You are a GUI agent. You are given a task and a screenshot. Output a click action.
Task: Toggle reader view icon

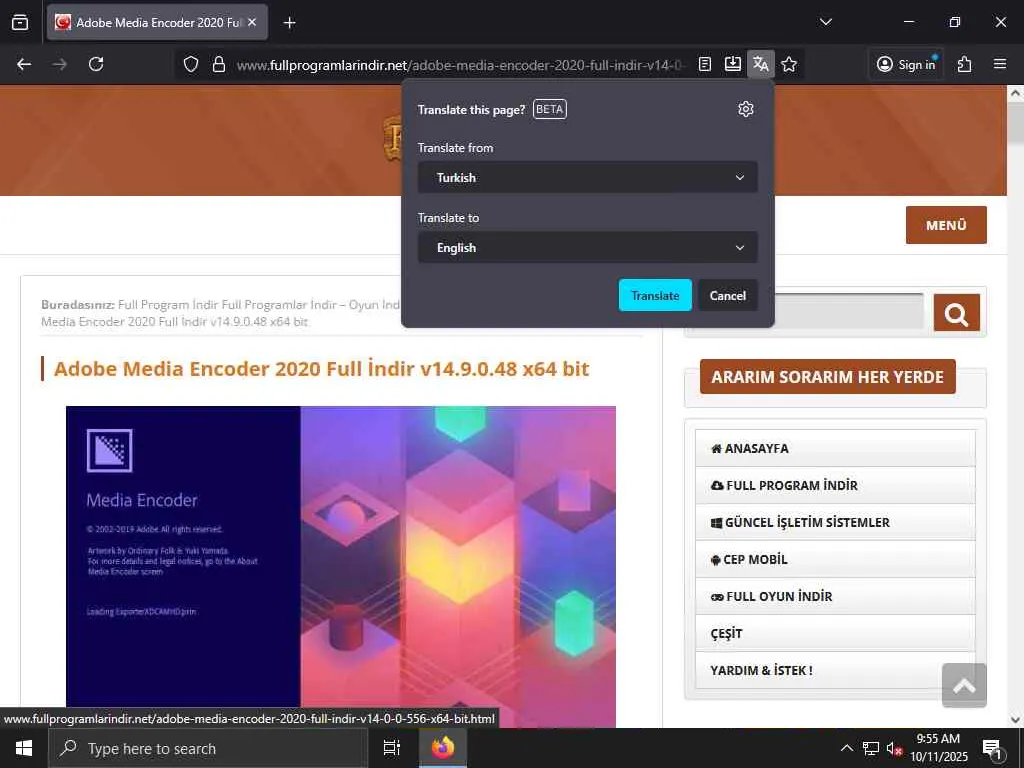pyautogui.click(x=705, y=64)
